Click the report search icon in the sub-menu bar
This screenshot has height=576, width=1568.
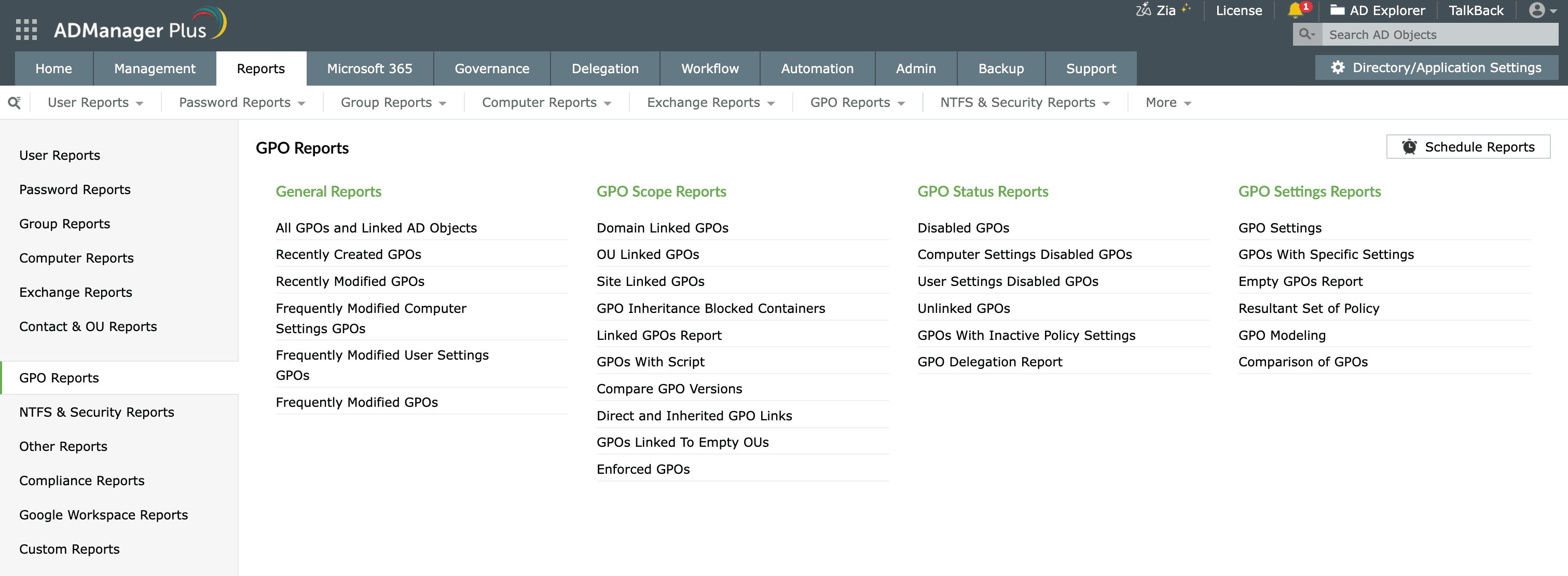[15, 102]
